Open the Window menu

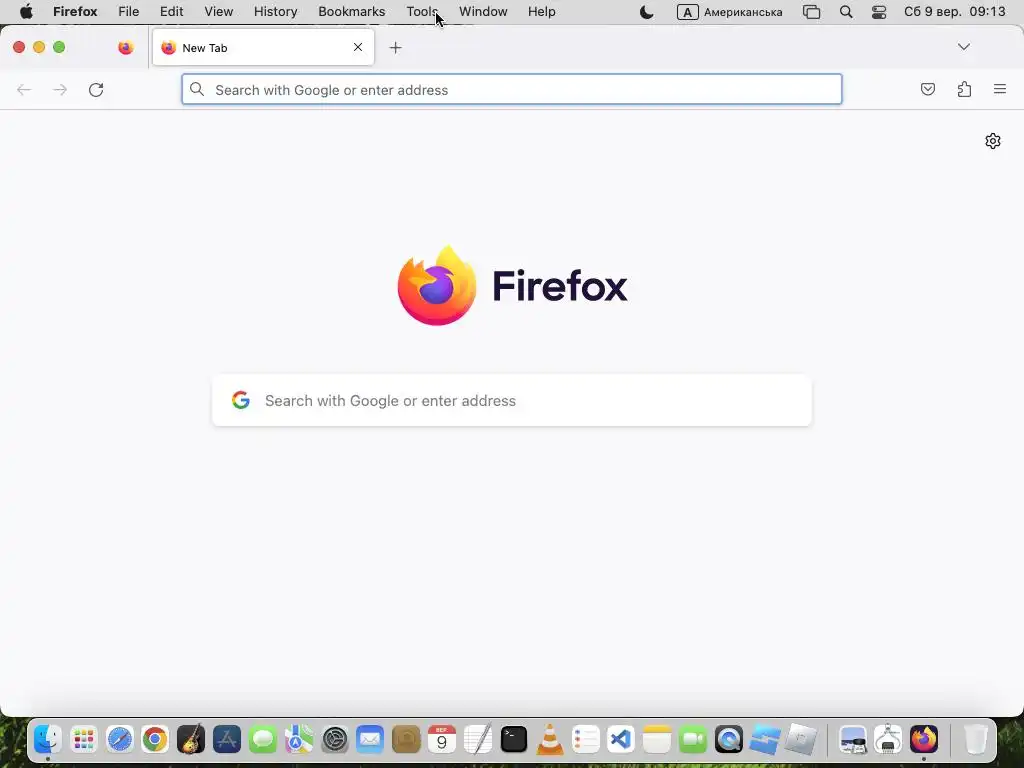pos(483,12)
